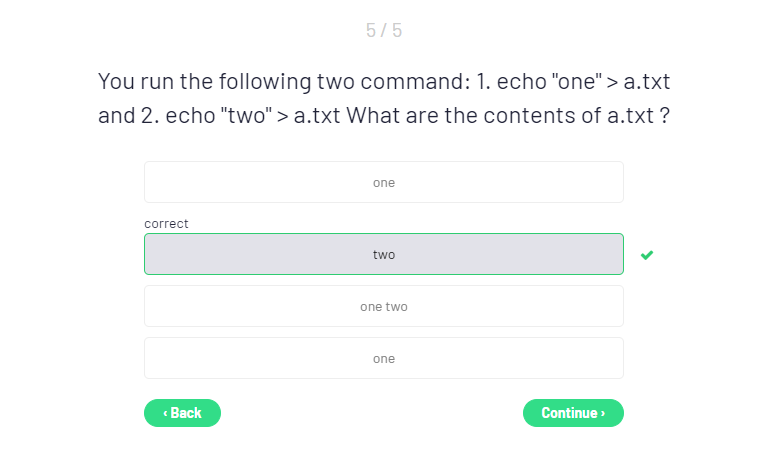Click the "correct" label above the answer
This screenshot has width=775, height=461.
click(166, 224)
